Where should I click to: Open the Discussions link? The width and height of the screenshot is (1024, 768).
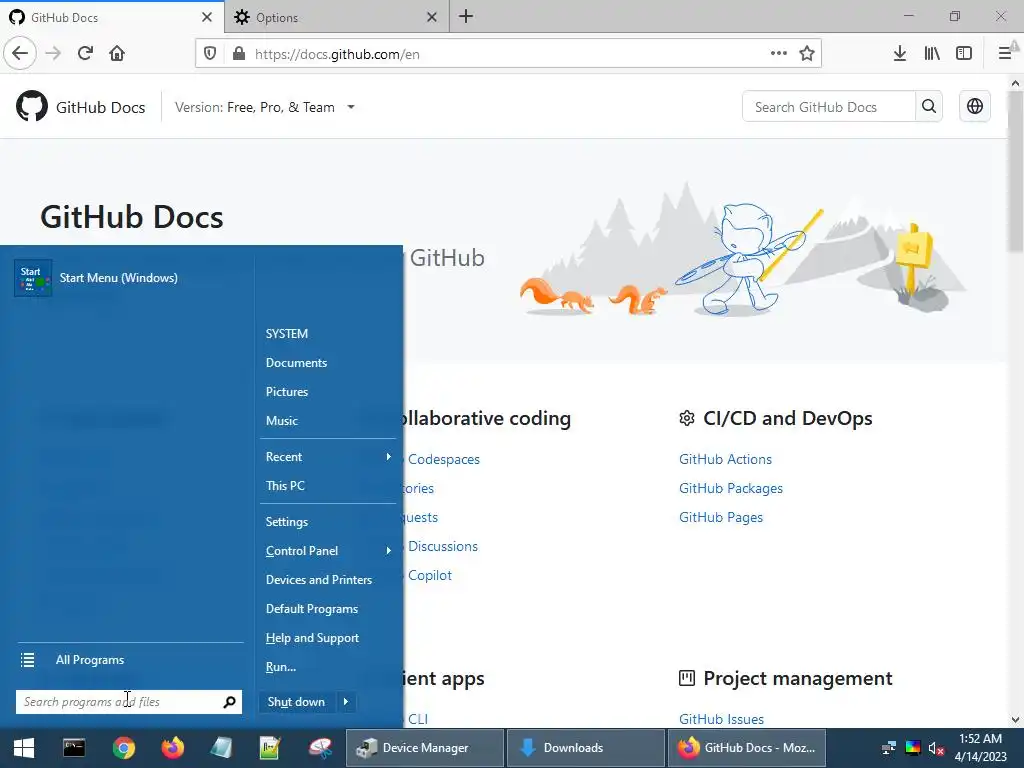pos(443,547)
